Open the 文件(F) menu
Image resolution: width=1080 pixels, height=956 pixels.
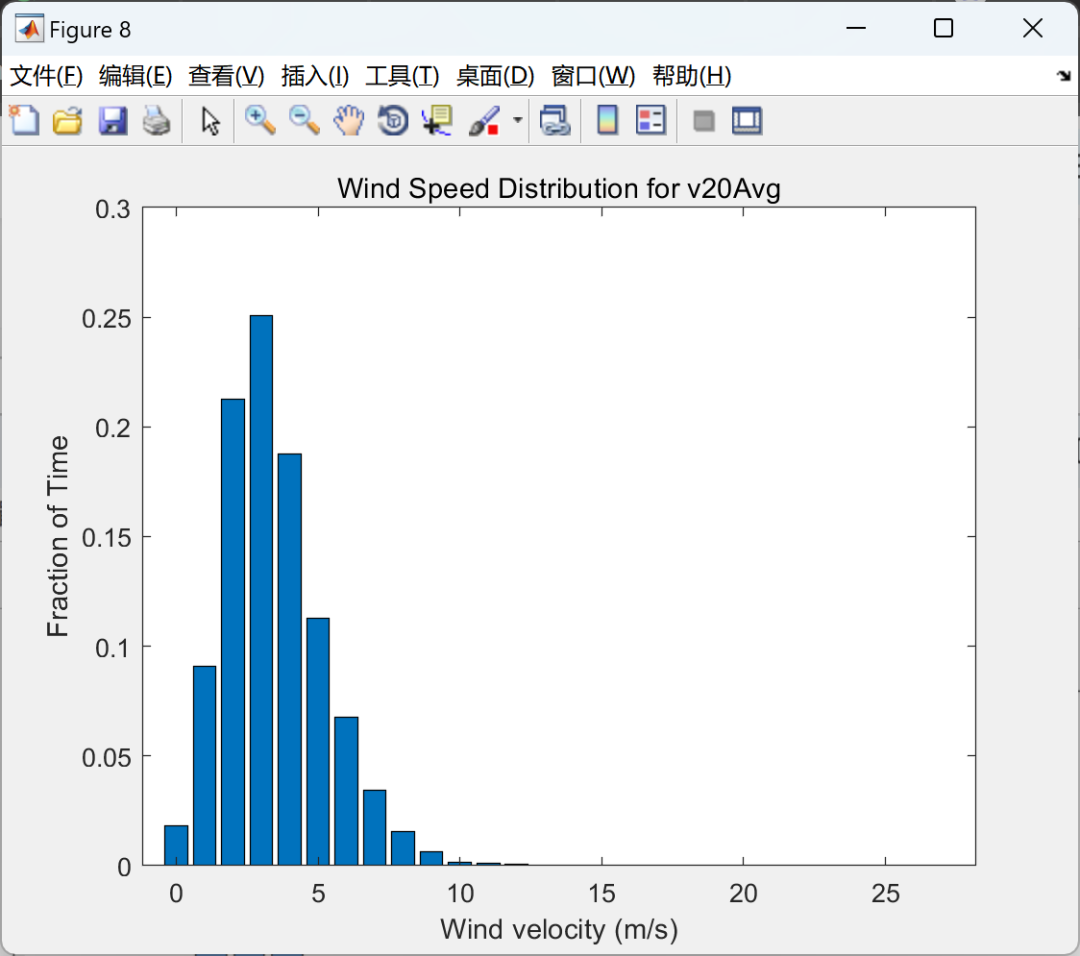point(46,76)
